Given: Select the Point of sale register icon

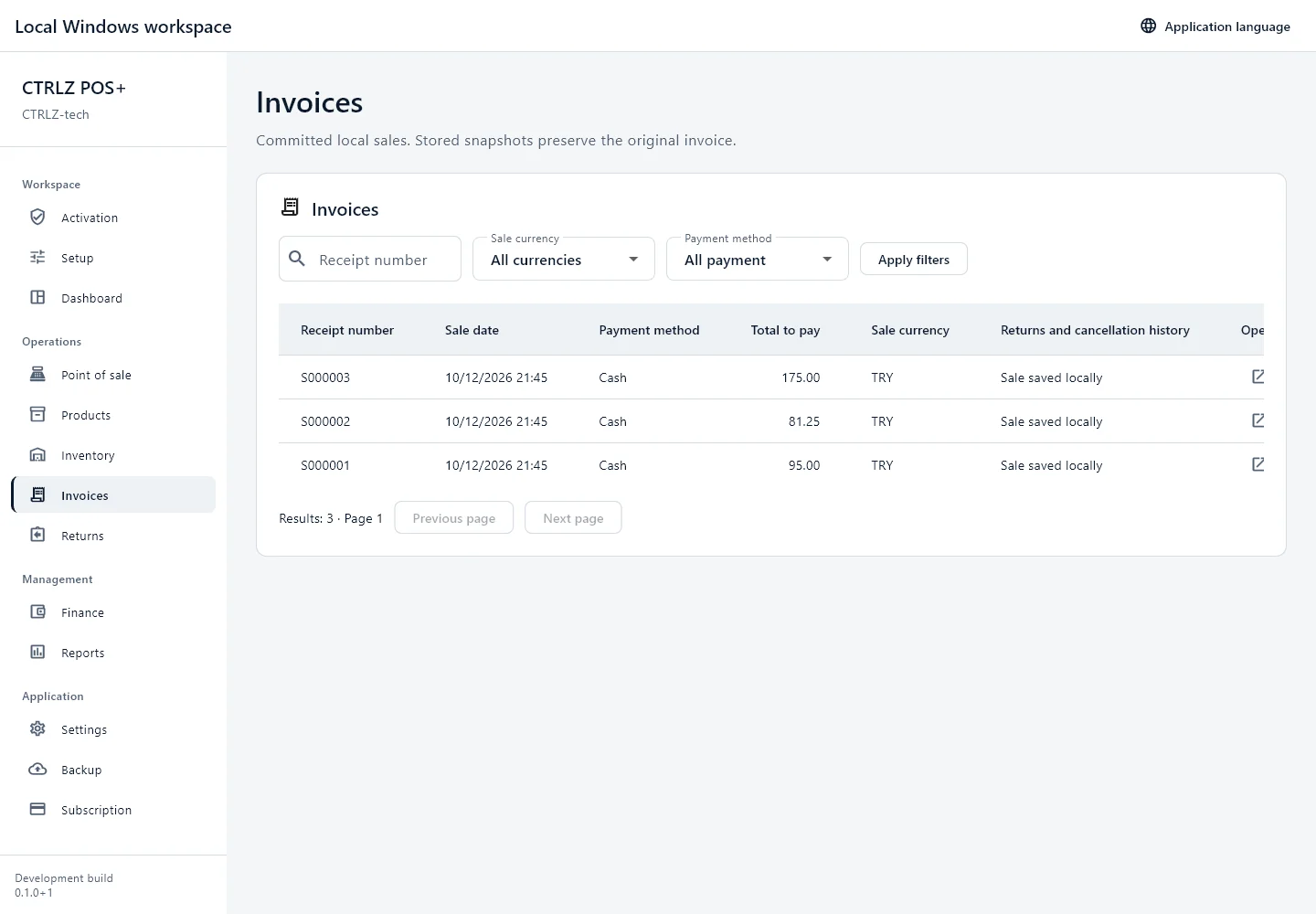Looking at the screenshot, I should [37, 374].
